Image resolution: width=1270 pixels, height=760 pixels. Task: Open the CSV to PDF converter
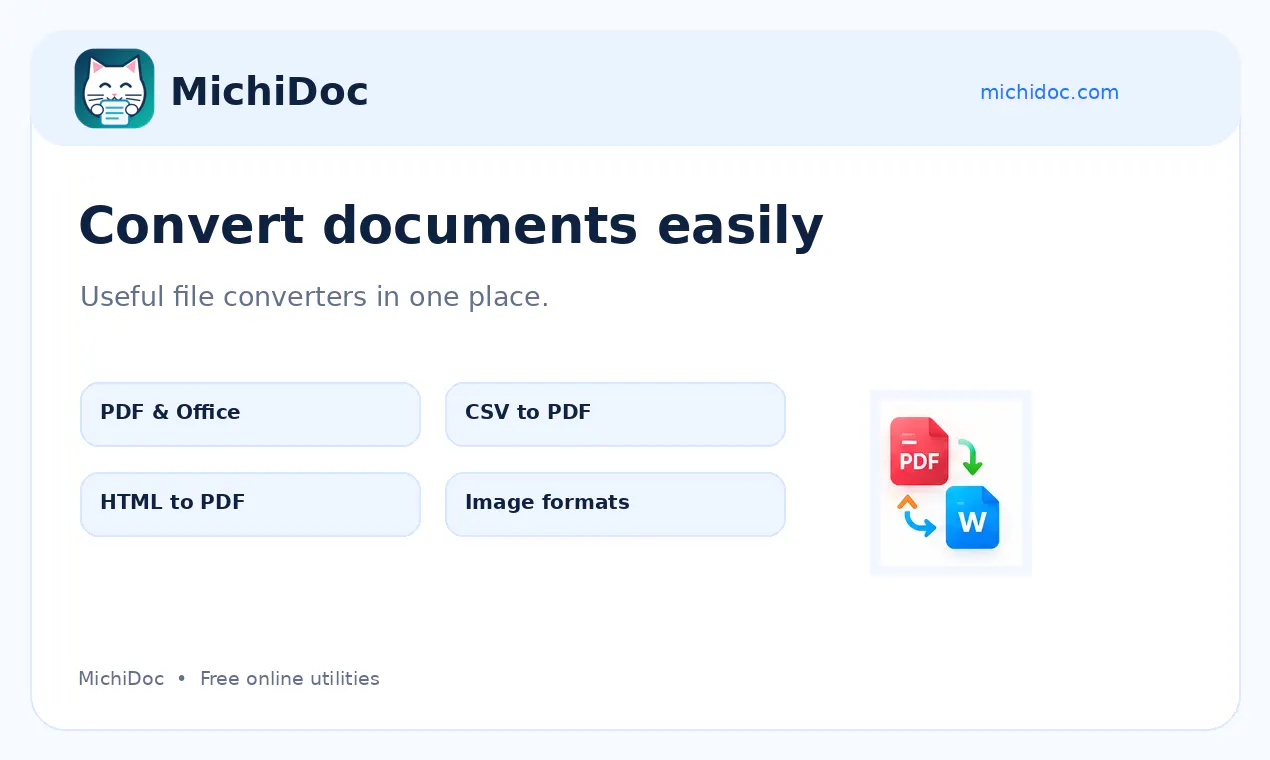coord(615,414)
